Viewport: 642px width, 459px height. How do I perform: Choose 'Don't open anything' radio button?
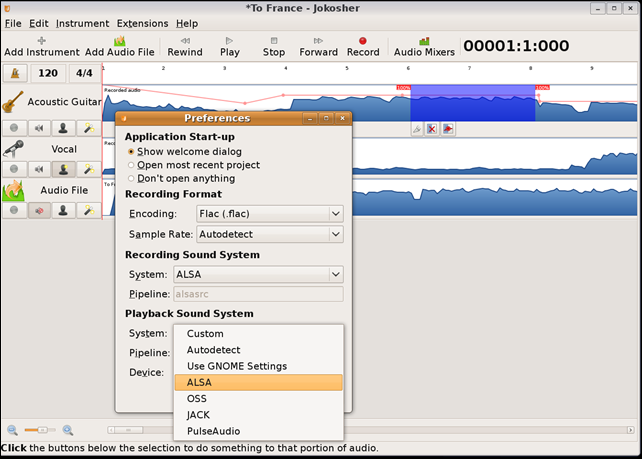click(131, 179)
